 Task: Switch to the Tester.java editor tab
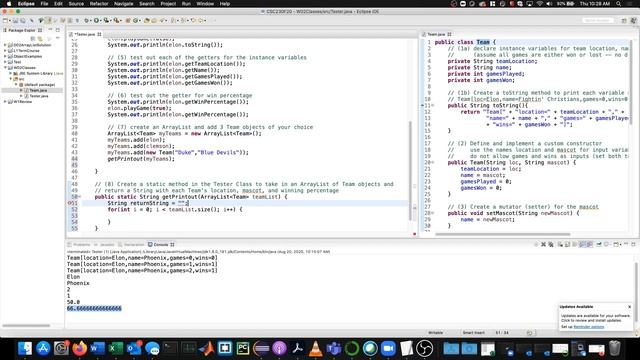85,34
